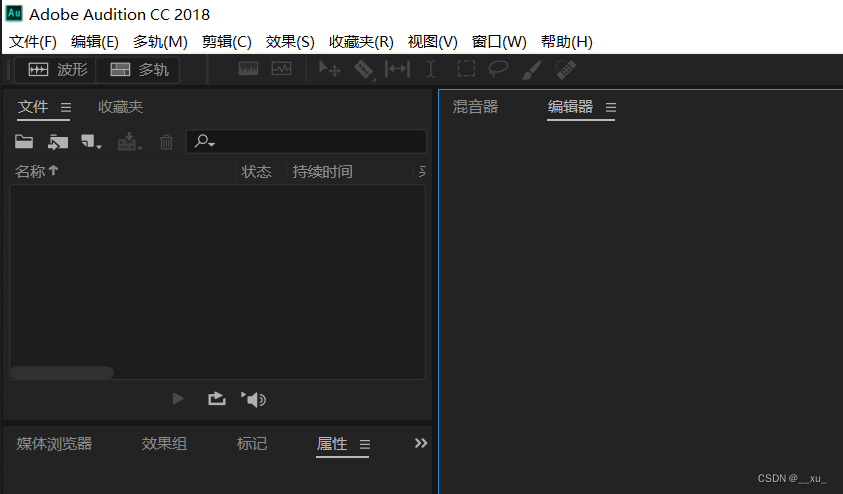843x494 pixels.
Task: Switch to the 媒体浏览器 tab
Action: coord(54,444)
